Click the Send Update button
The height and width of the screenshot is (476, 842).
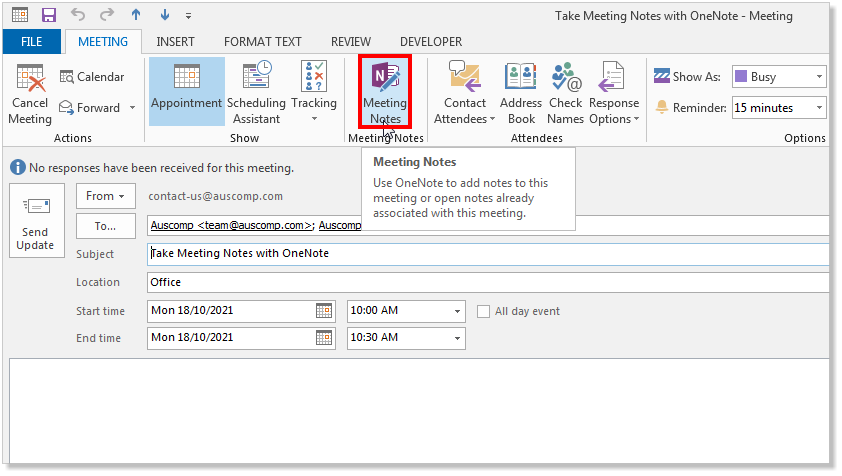tap(37, 220)
